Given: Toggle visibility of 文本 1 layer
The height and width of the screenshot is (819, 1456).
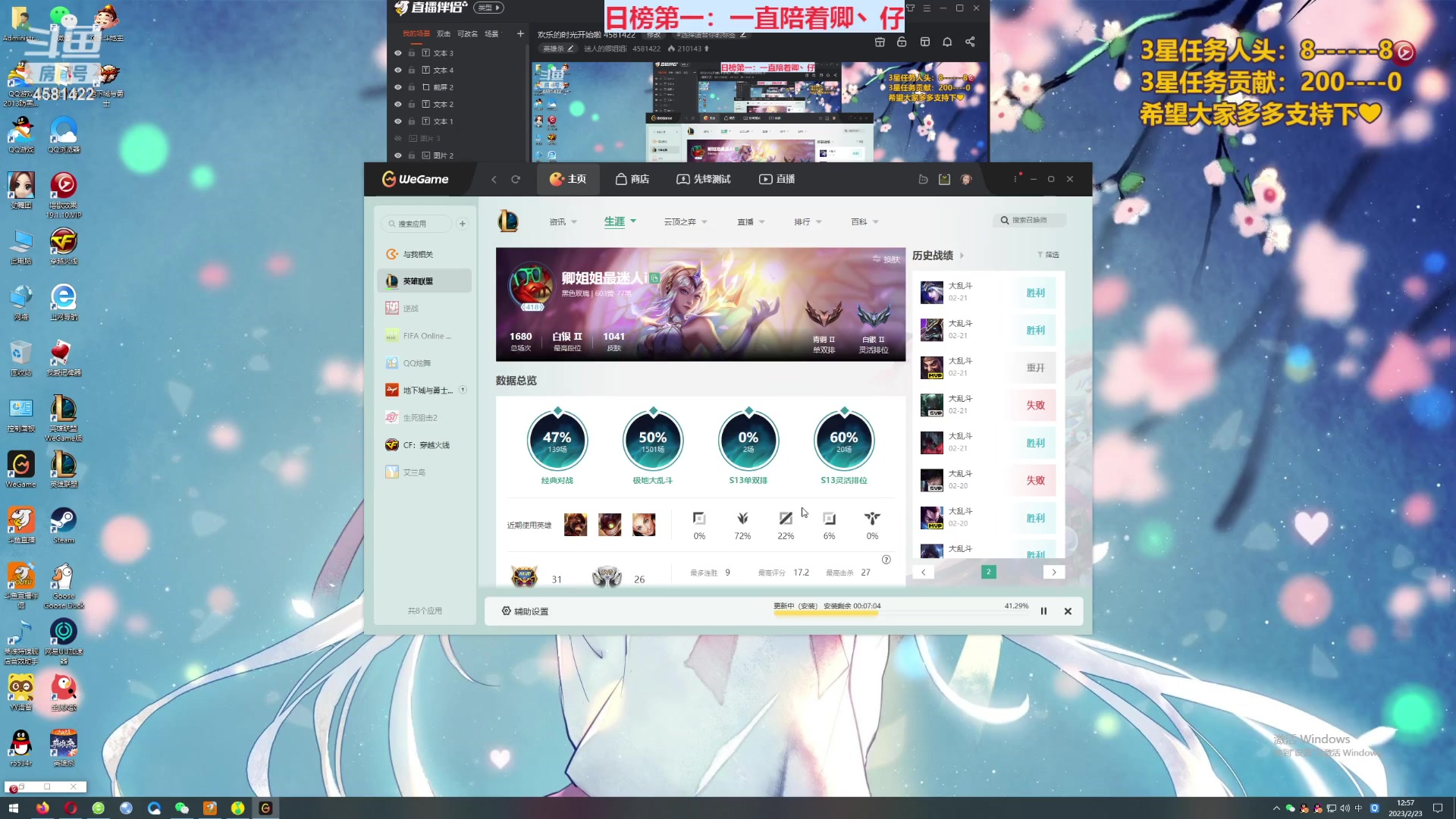Looking at the screenshot, I should 397,121.
